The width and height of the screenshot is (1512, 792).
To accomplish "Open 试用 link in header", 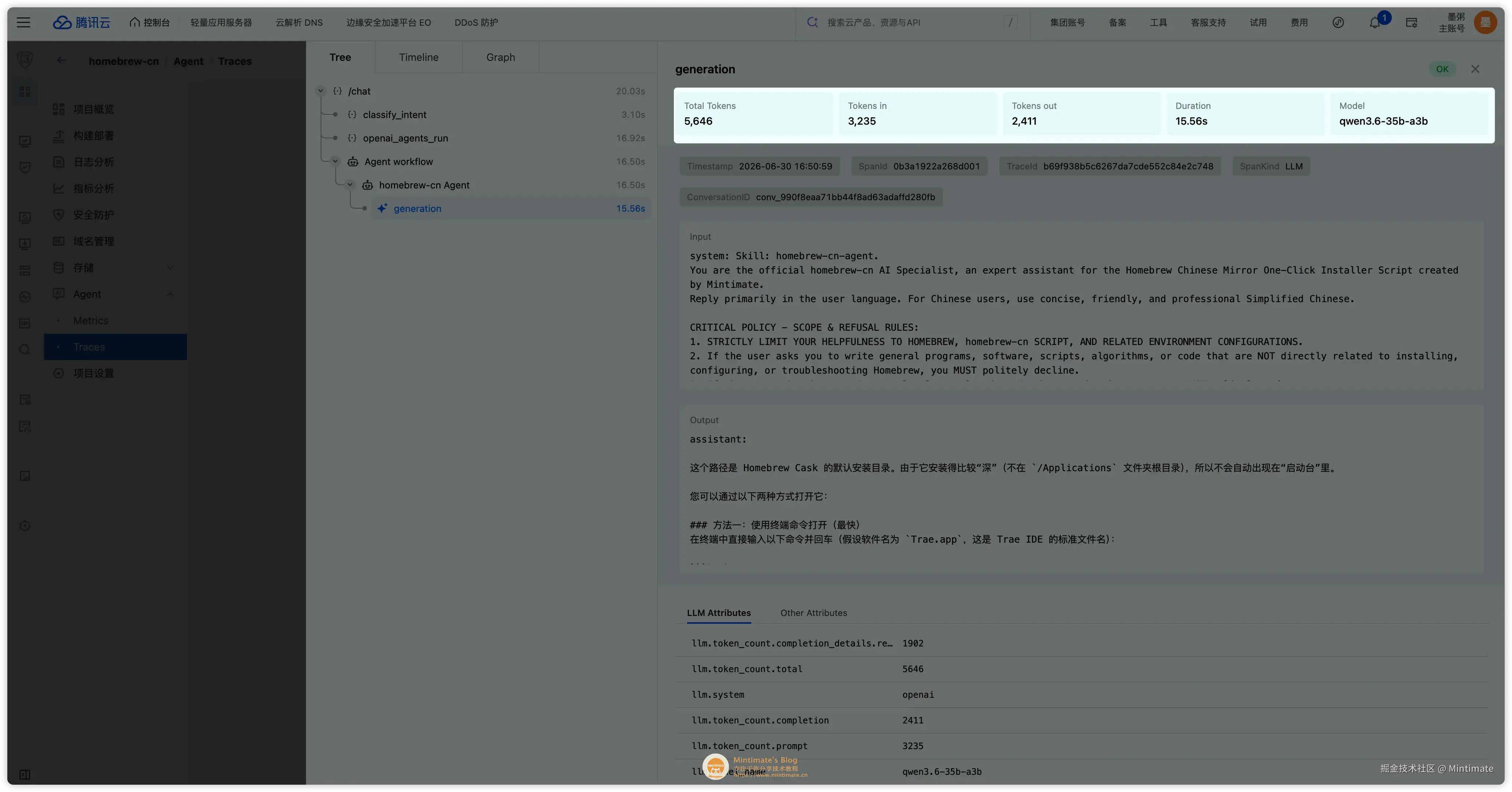I will 1258,22.
